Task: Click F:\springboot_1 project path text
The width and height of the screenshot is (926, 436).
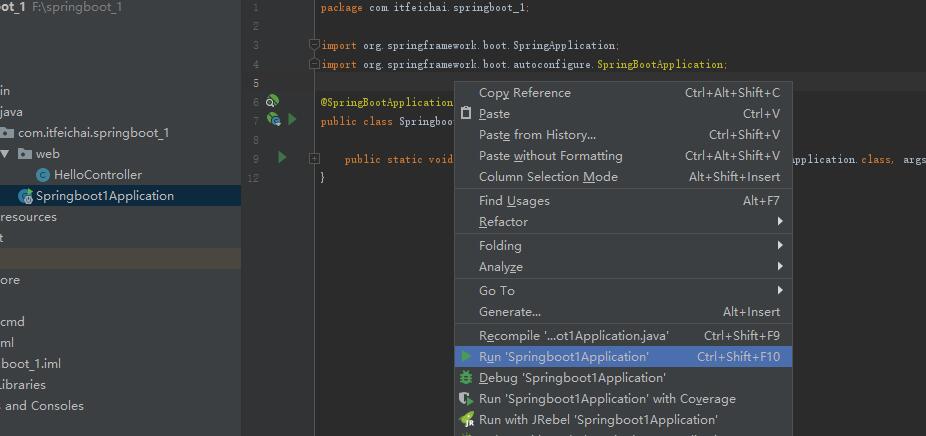Action: click(77, 8)
